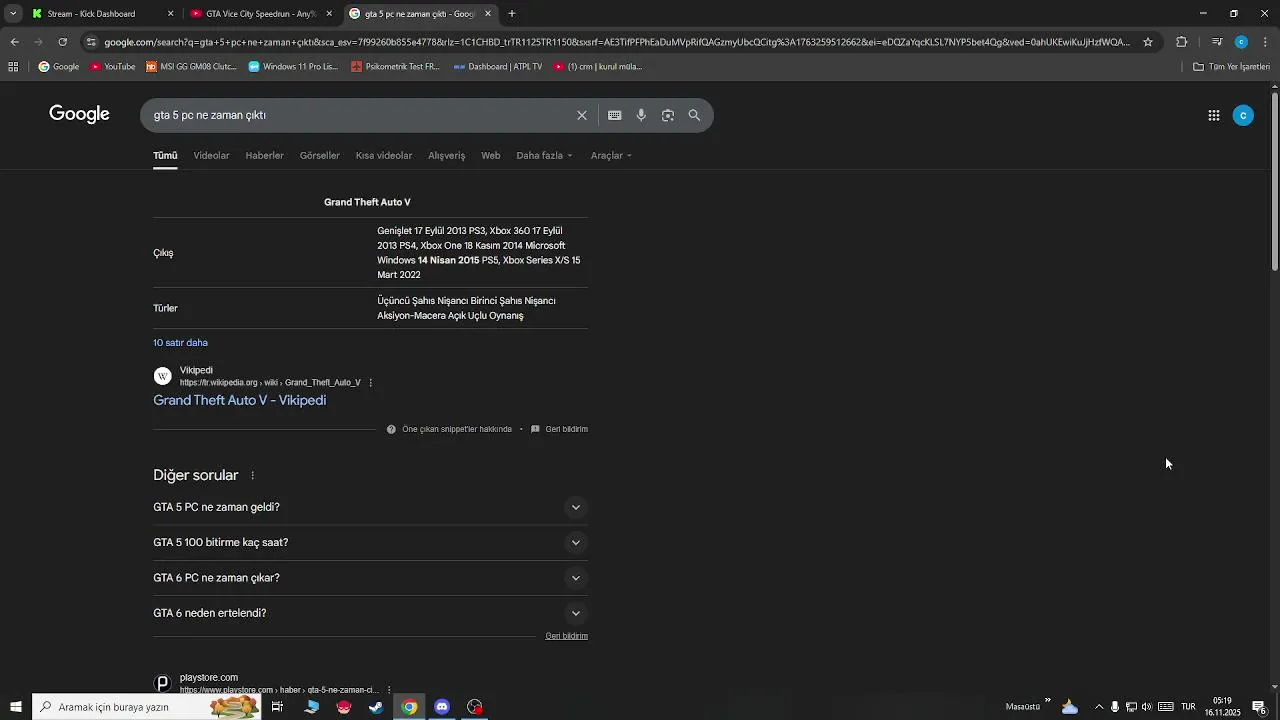Screen dimensions: 1280x720
Task: Start a voice search with the microphone
Action: tap(641, 115)
